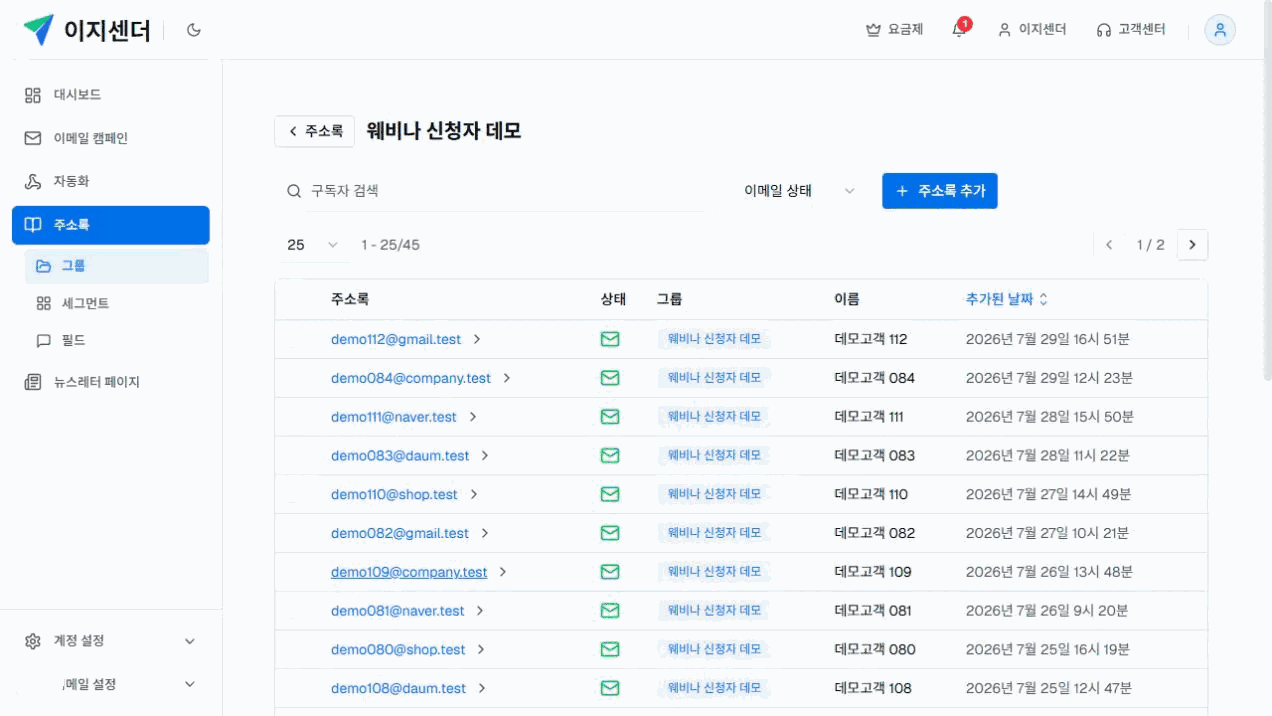This screenshot has height=716, width=1272.
Task: Click the name 데모고객 084
Action: [875, 378]
